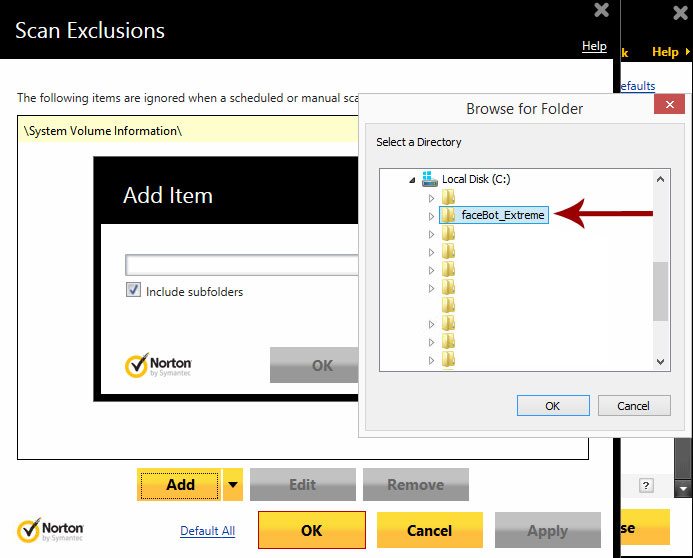Viewport: 693px width, 558px height.
Task: Cancel the Browse for Folder dialog
Action: tap(634, 406)
